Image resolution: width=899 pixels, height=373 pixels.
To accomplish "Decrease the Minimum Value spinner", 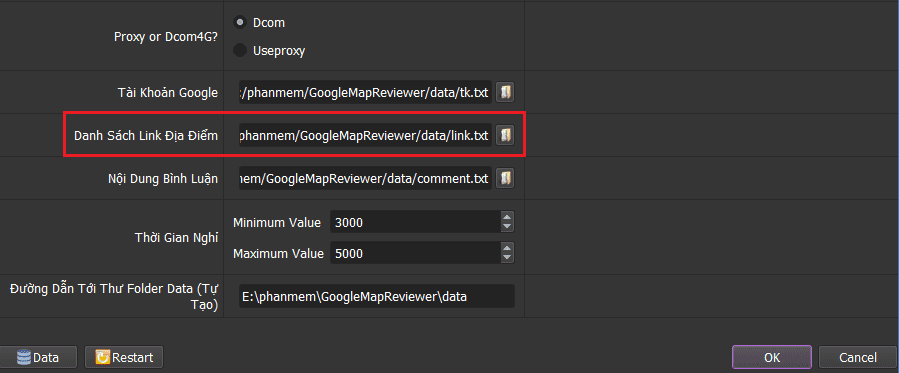I will click(507, 227).
